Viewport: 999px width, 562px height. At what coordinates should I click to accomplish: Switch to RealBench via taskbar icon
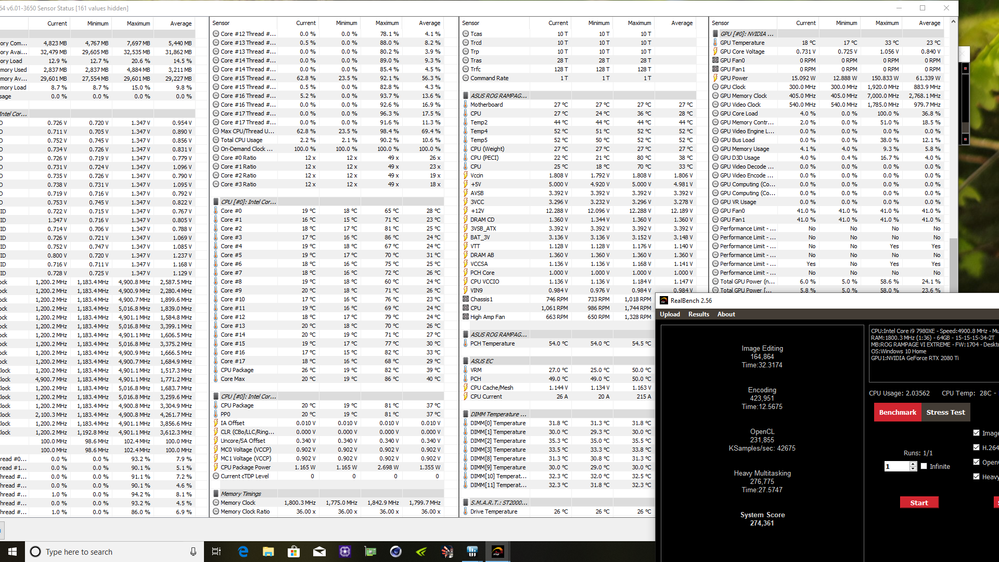pos(498,552)
